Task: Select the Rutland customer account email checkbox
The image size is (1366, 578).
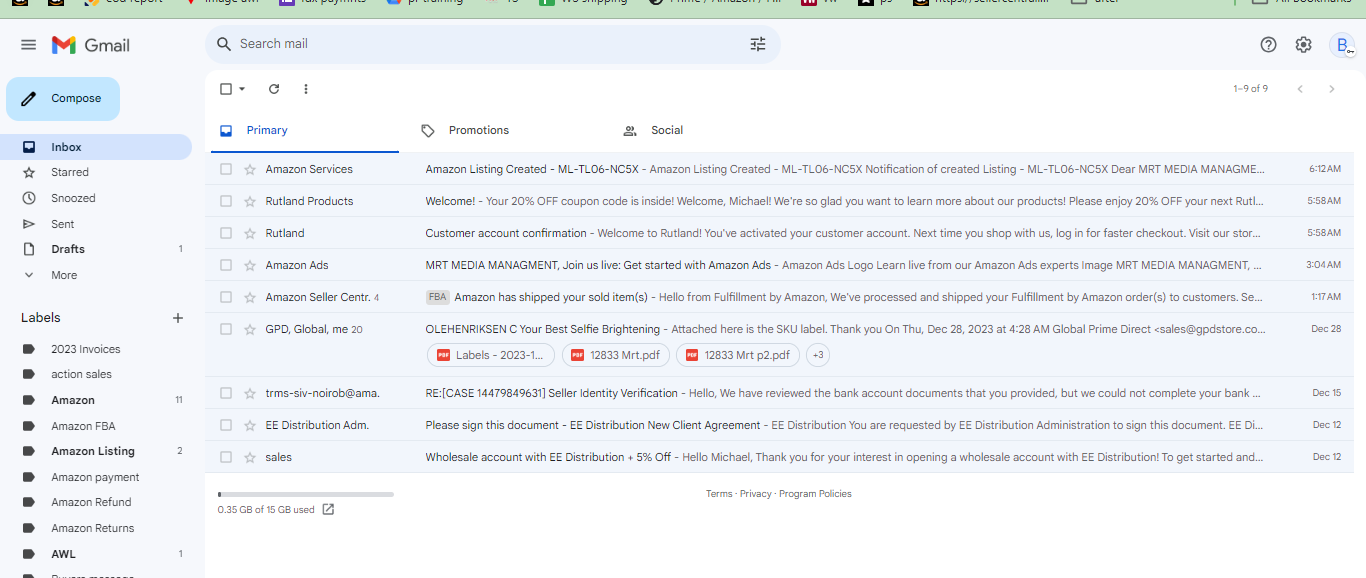Action: (226, 233)
